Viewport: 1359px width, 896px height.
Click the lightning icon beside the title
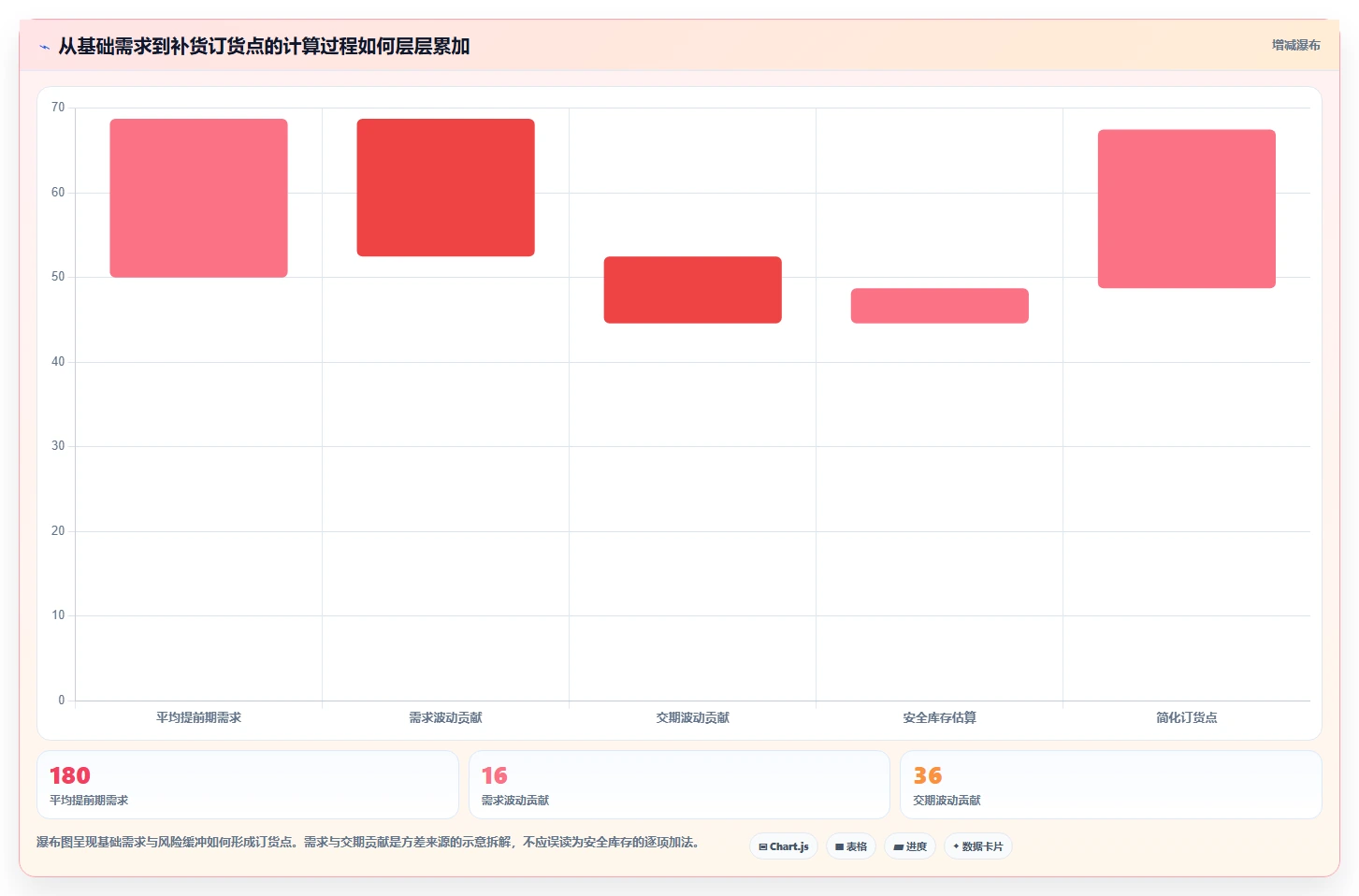click(x=44, y=47)
